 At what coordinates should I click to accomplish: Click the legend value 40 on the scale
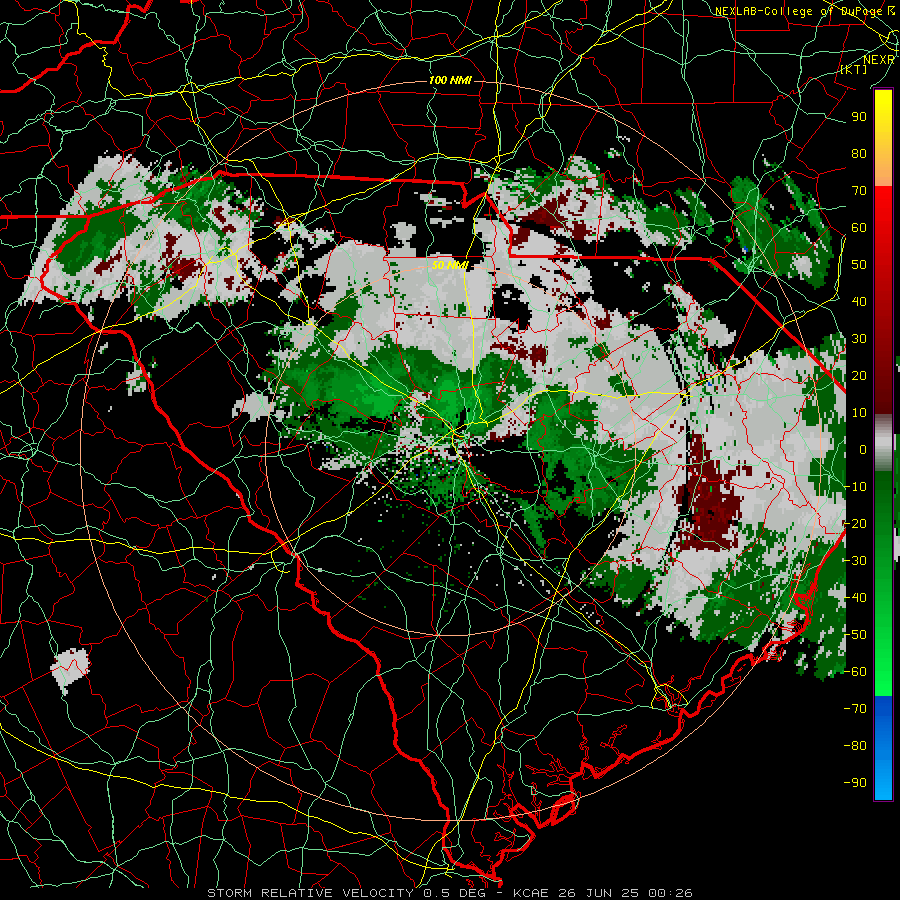pos(859,302)
